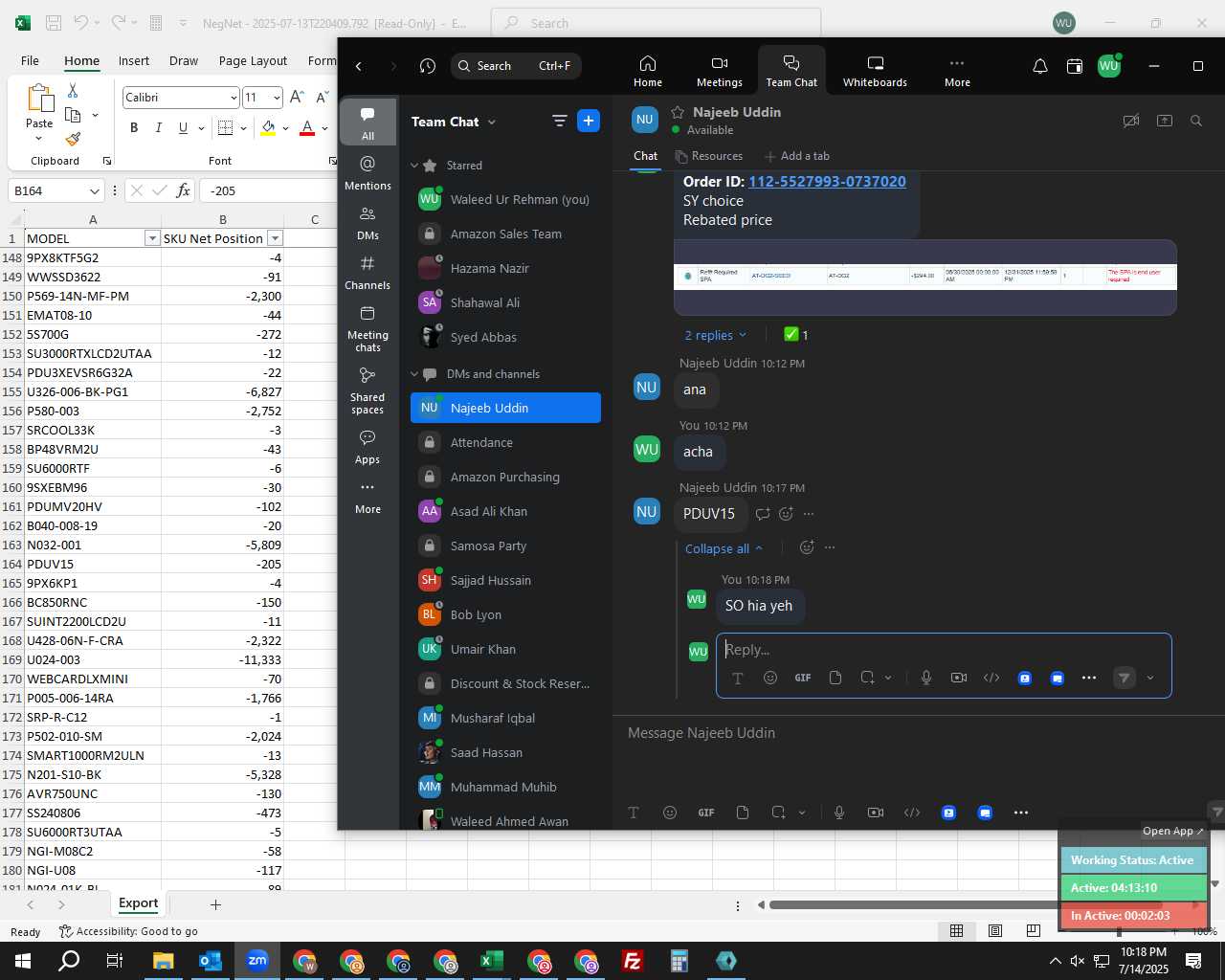
Task: Click the filter icon beside Team Chat
Action: coord(560,121)
